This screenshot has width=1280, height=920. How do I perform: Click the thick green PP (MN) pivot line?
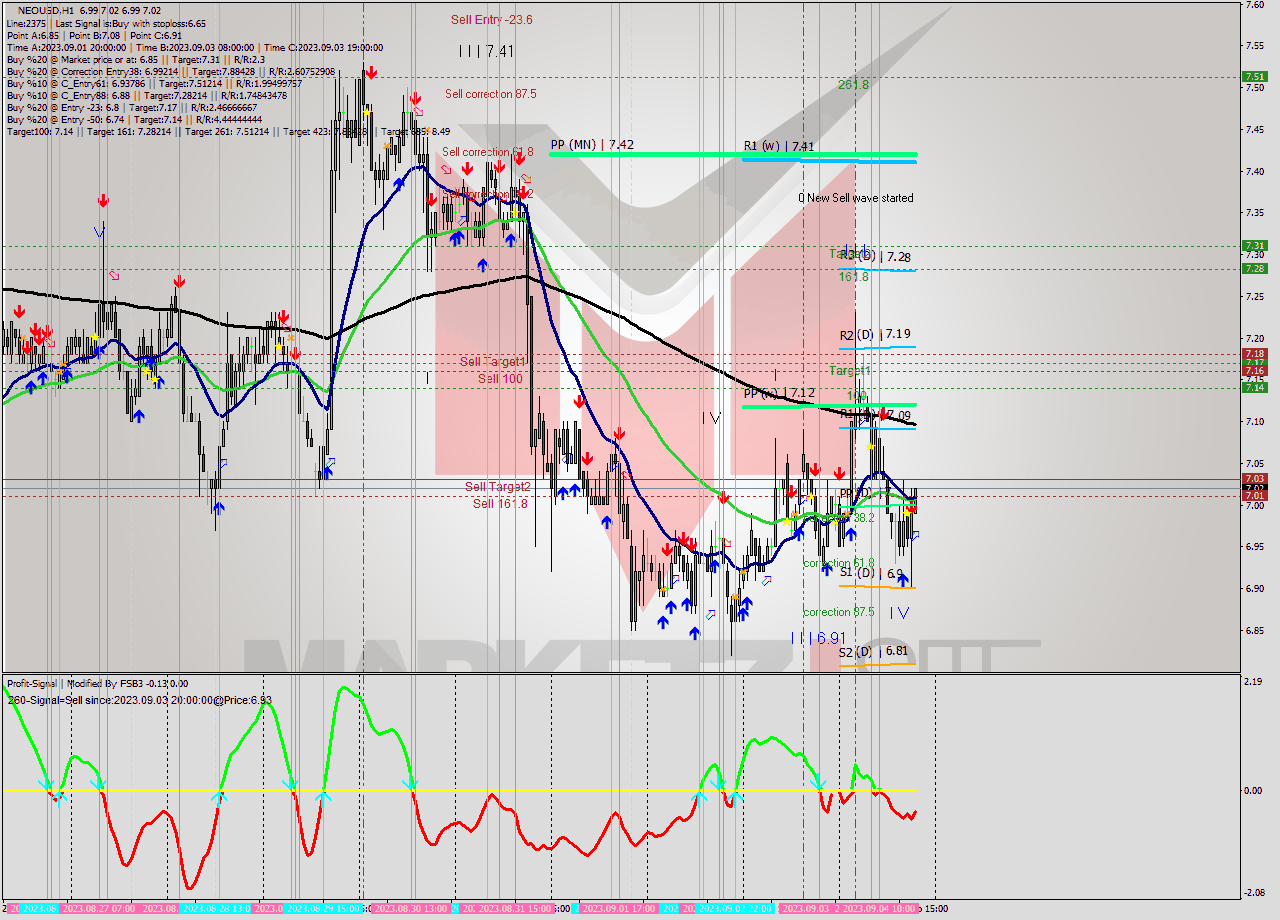(733, 154)
